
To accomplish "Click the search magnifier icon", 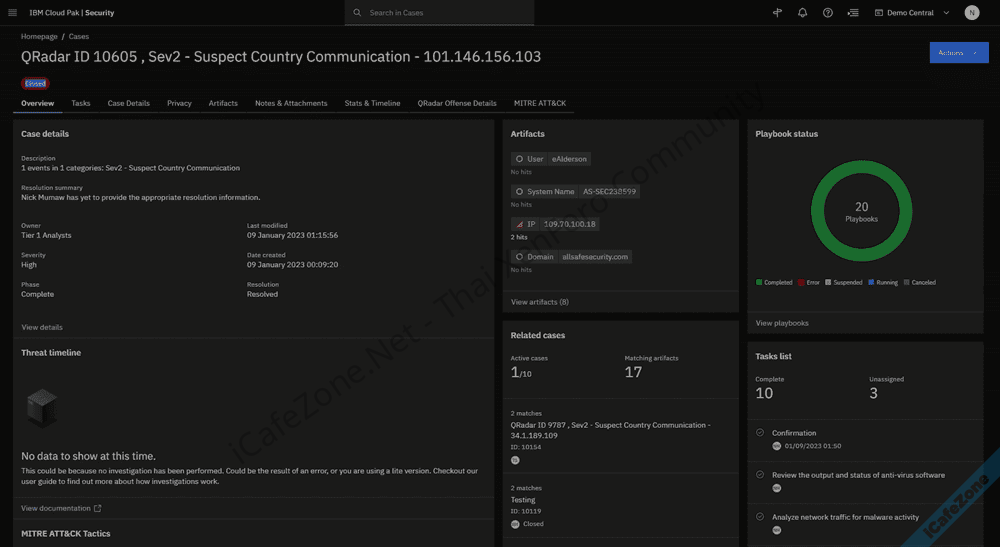I will 357,13.
